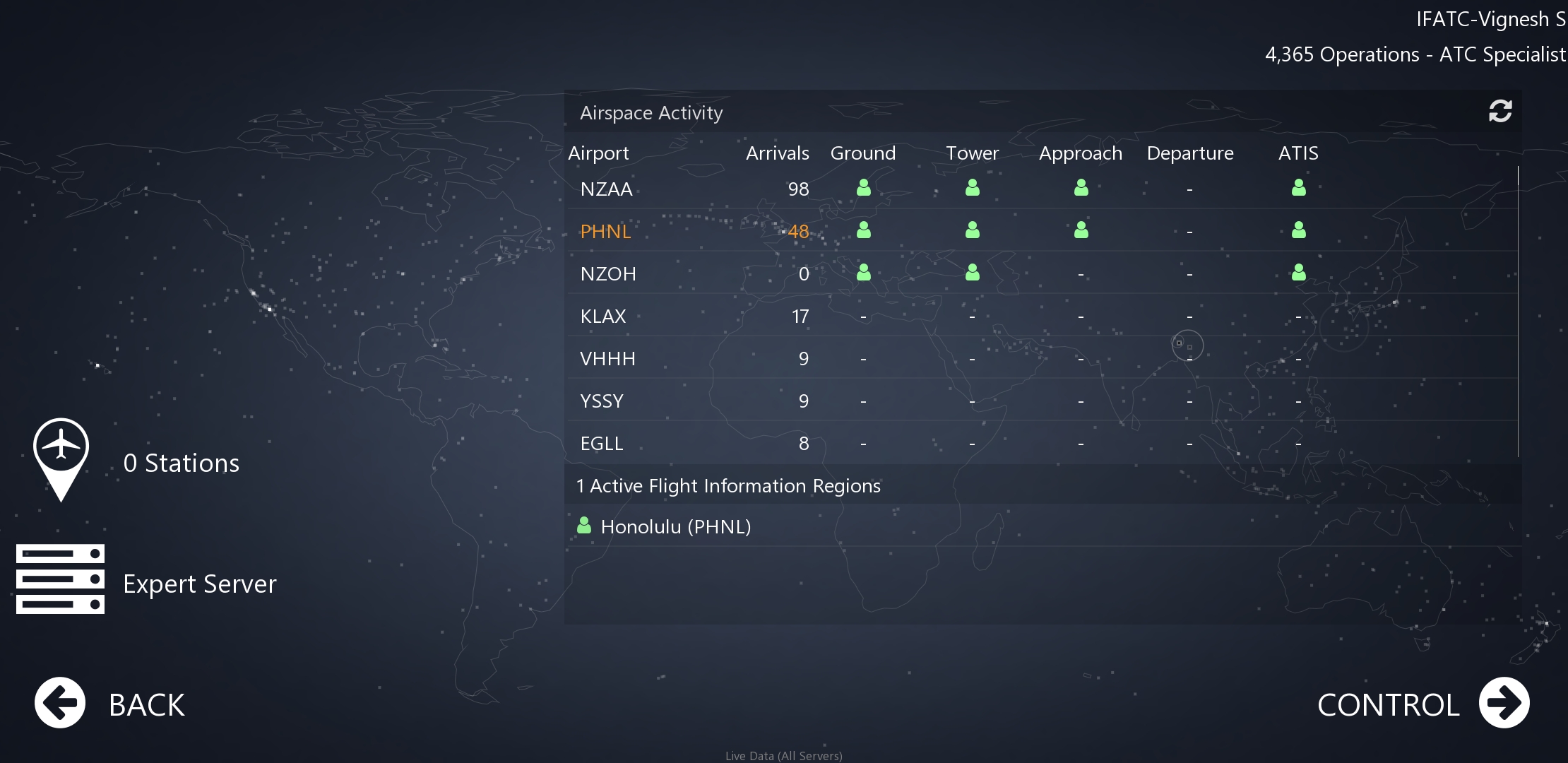Select the NZAA Approach controller icon
1568x763 pixels.
point(1081,188)
